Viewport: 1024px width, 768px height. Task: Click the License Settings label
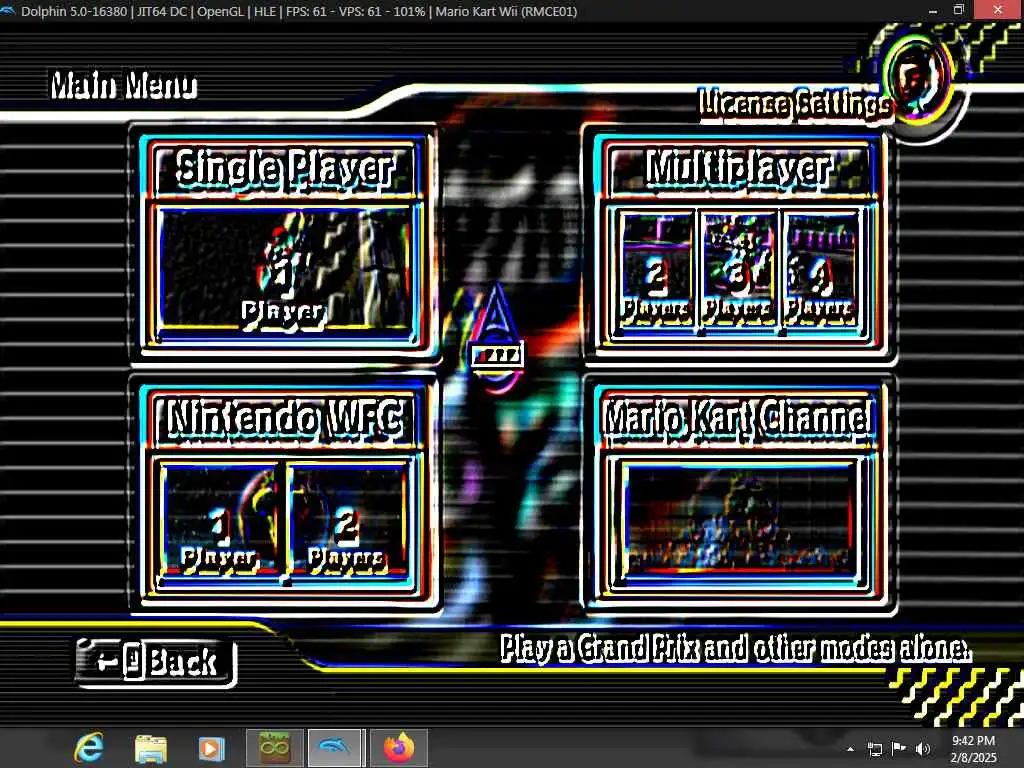point(795,104)
